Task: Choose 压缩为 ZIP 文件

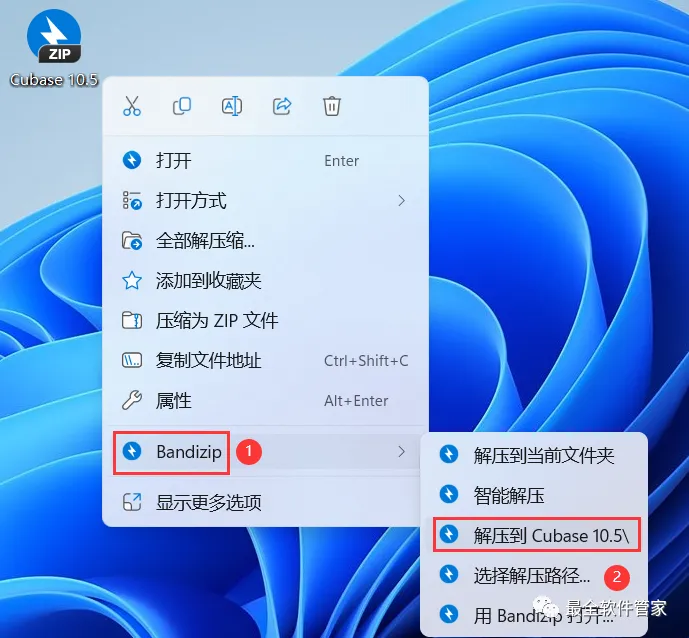Action: pos(265,320)
